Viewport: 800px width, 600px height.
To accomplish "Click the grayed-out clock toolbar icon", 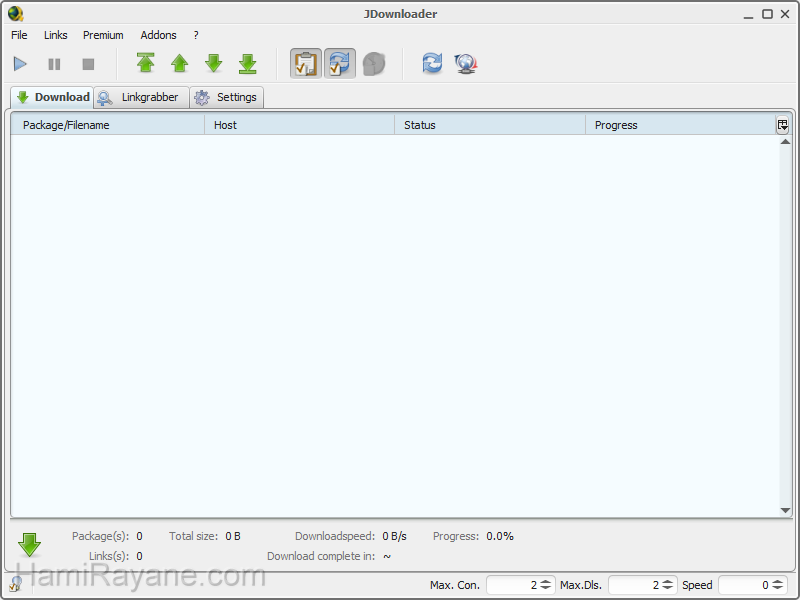I will 374,64.
